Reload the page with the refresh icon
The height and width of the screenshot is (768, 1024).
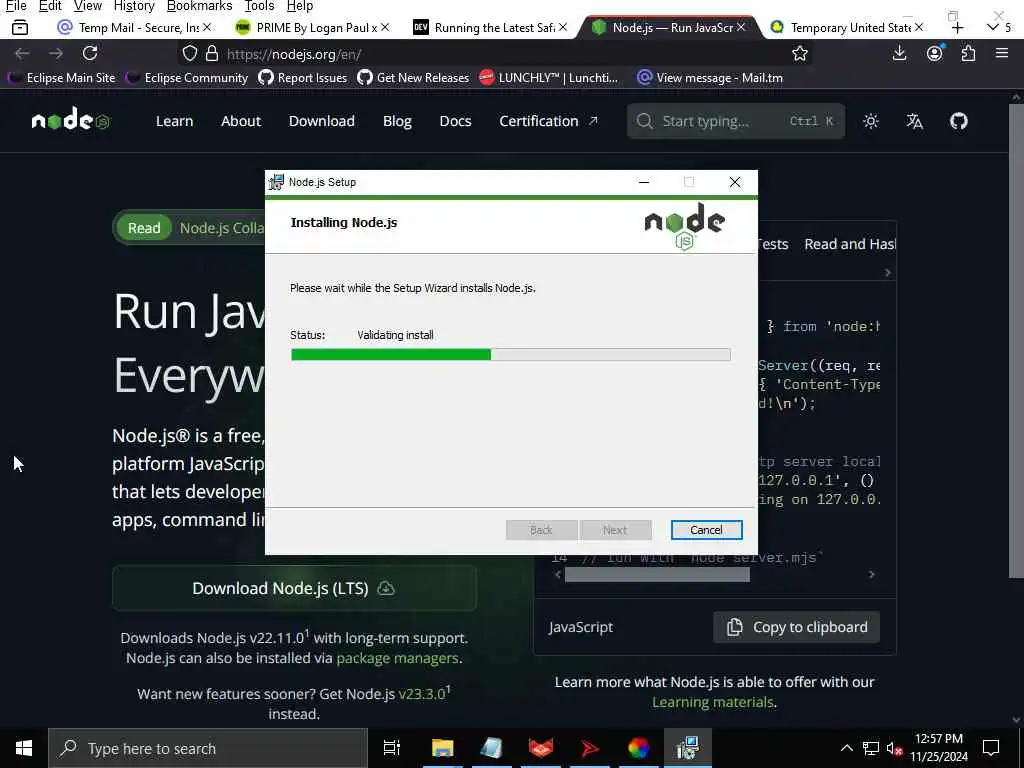[x=90, y=53]
